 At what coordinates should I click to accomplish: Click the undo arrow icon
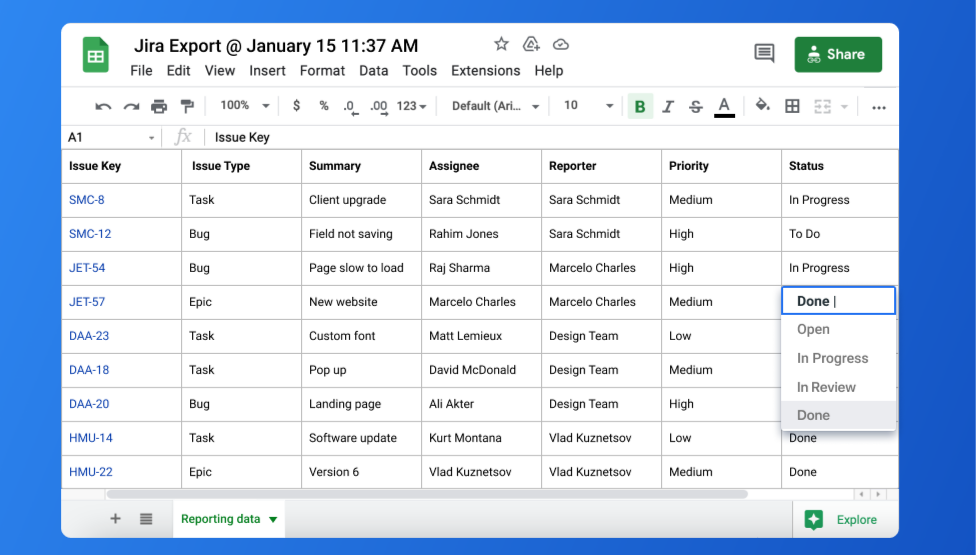point(103,106)
